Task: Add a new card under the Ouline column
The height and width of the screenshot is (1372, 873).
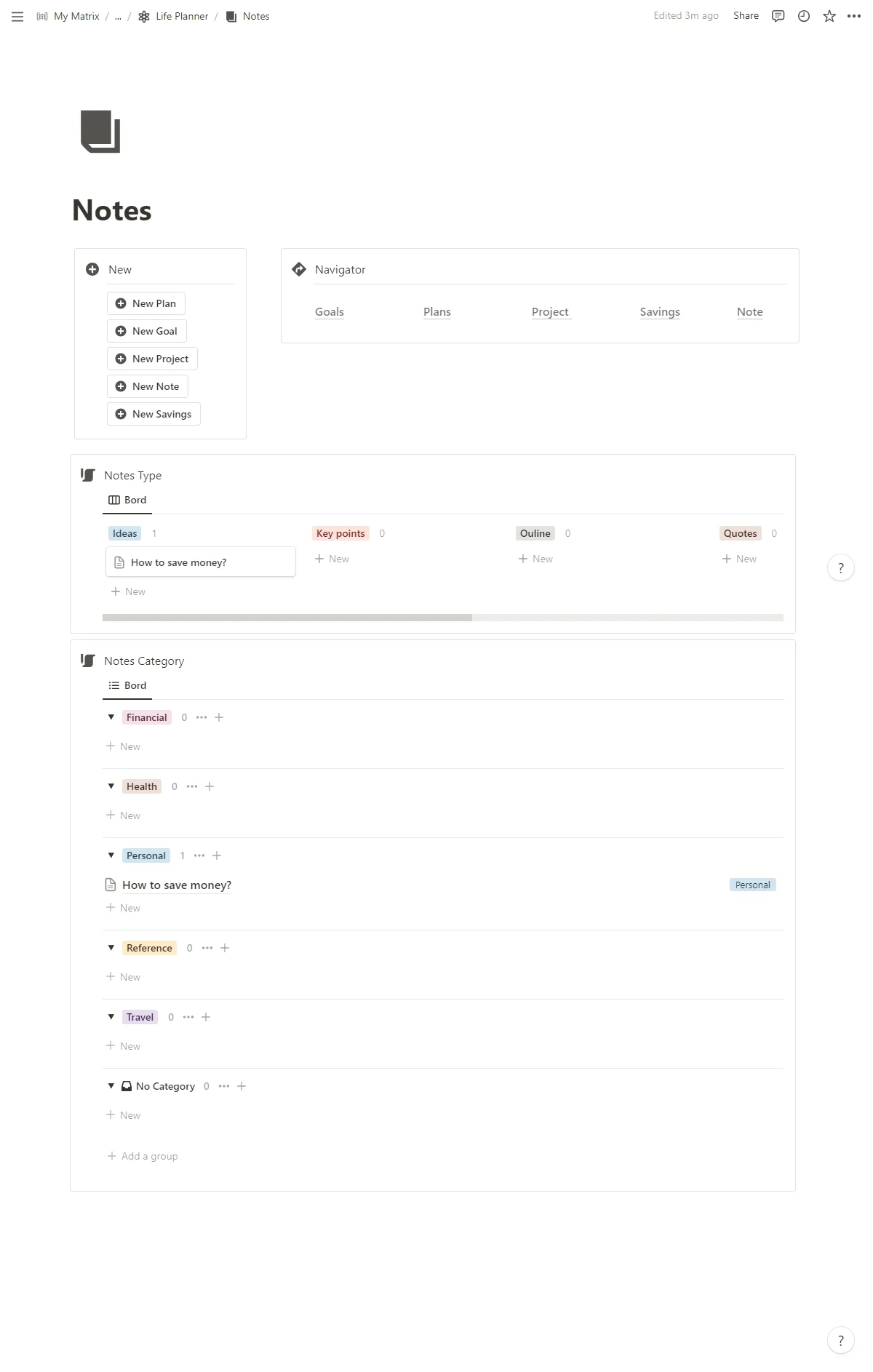Action: (535, 559)
